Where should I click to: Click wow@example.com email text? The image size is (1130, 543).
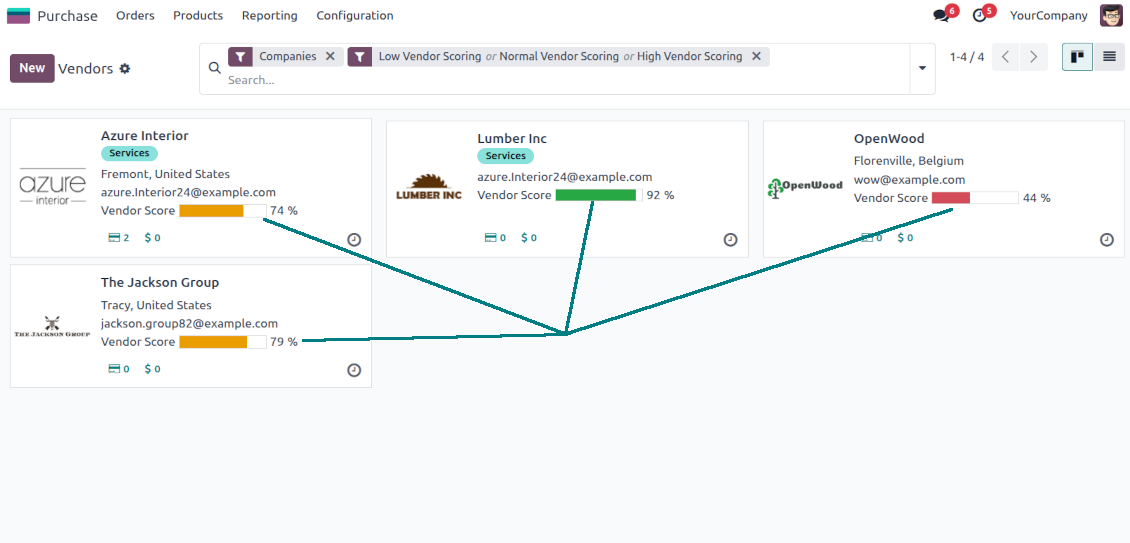909,180
